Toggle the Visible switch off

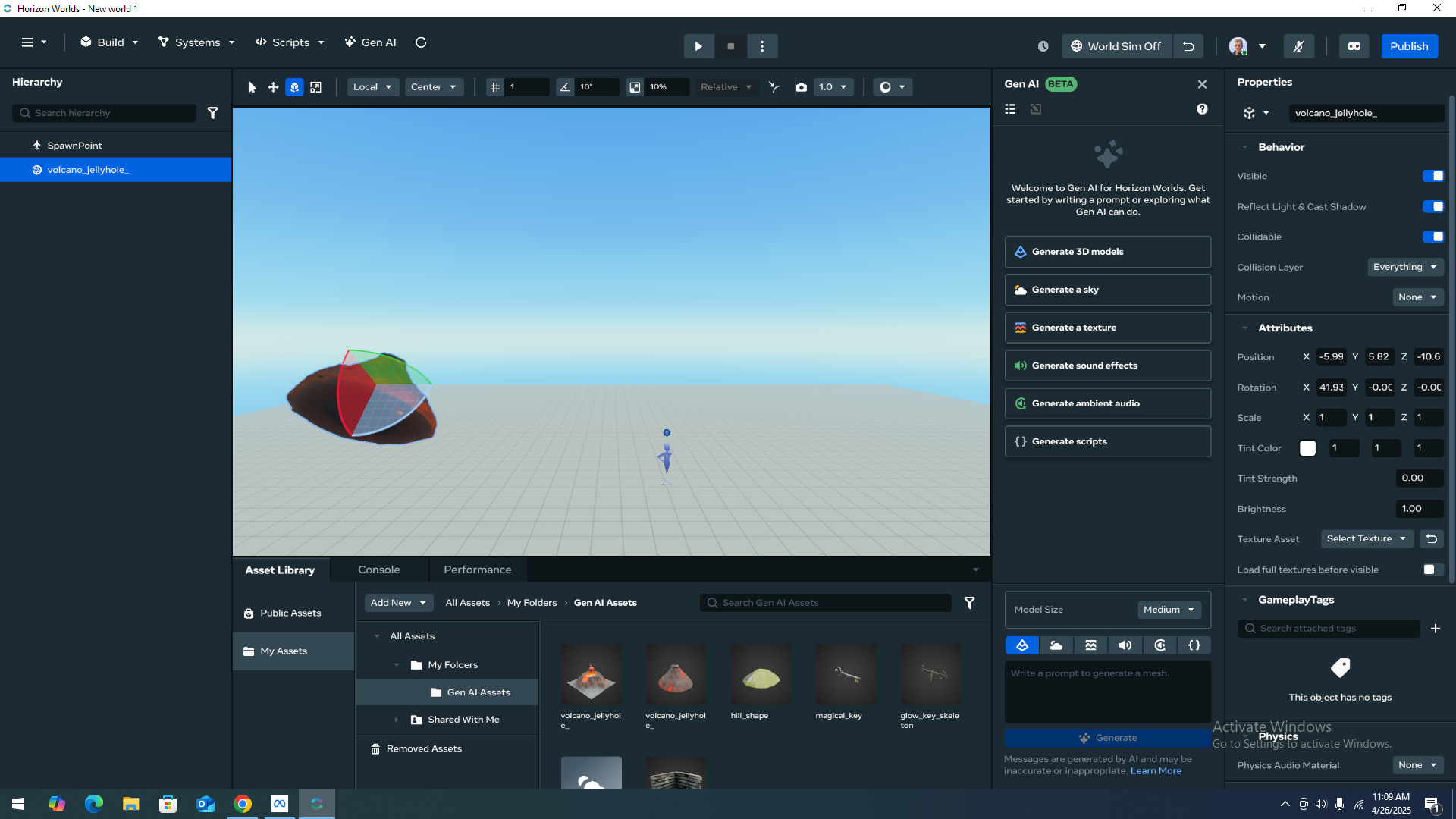(x=1432, y=176)
